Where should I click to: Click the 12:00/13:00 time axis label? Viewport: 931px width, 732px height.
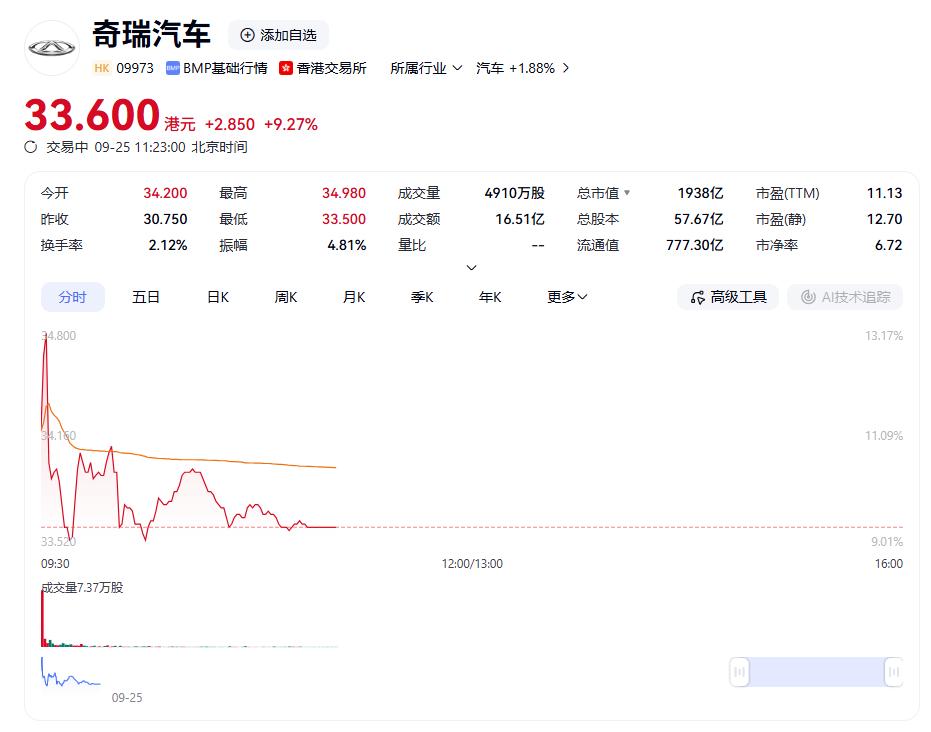[x=472, y=563]
